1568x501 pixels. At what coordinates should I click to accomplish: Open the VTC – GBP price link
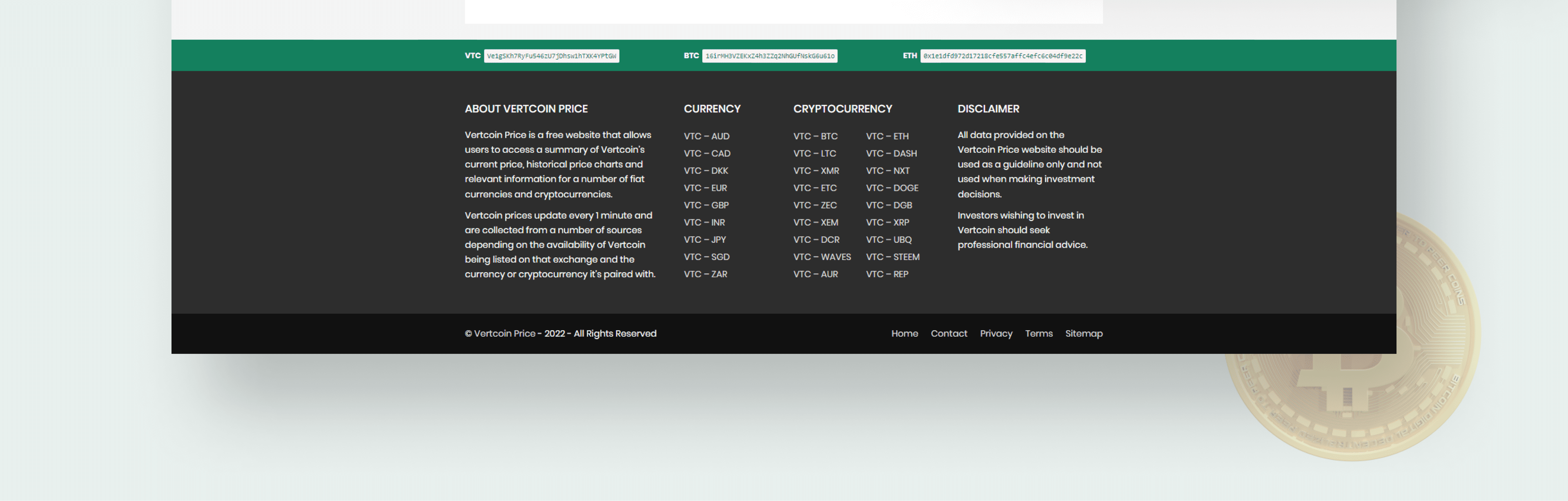[706, 206]
